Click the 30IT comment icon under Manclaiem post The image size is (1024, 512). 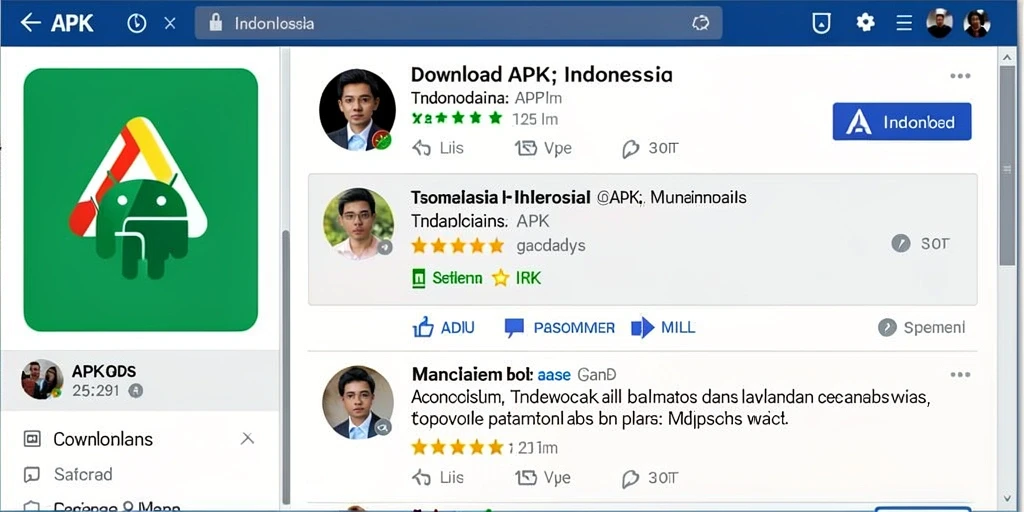tap(630, 479)
